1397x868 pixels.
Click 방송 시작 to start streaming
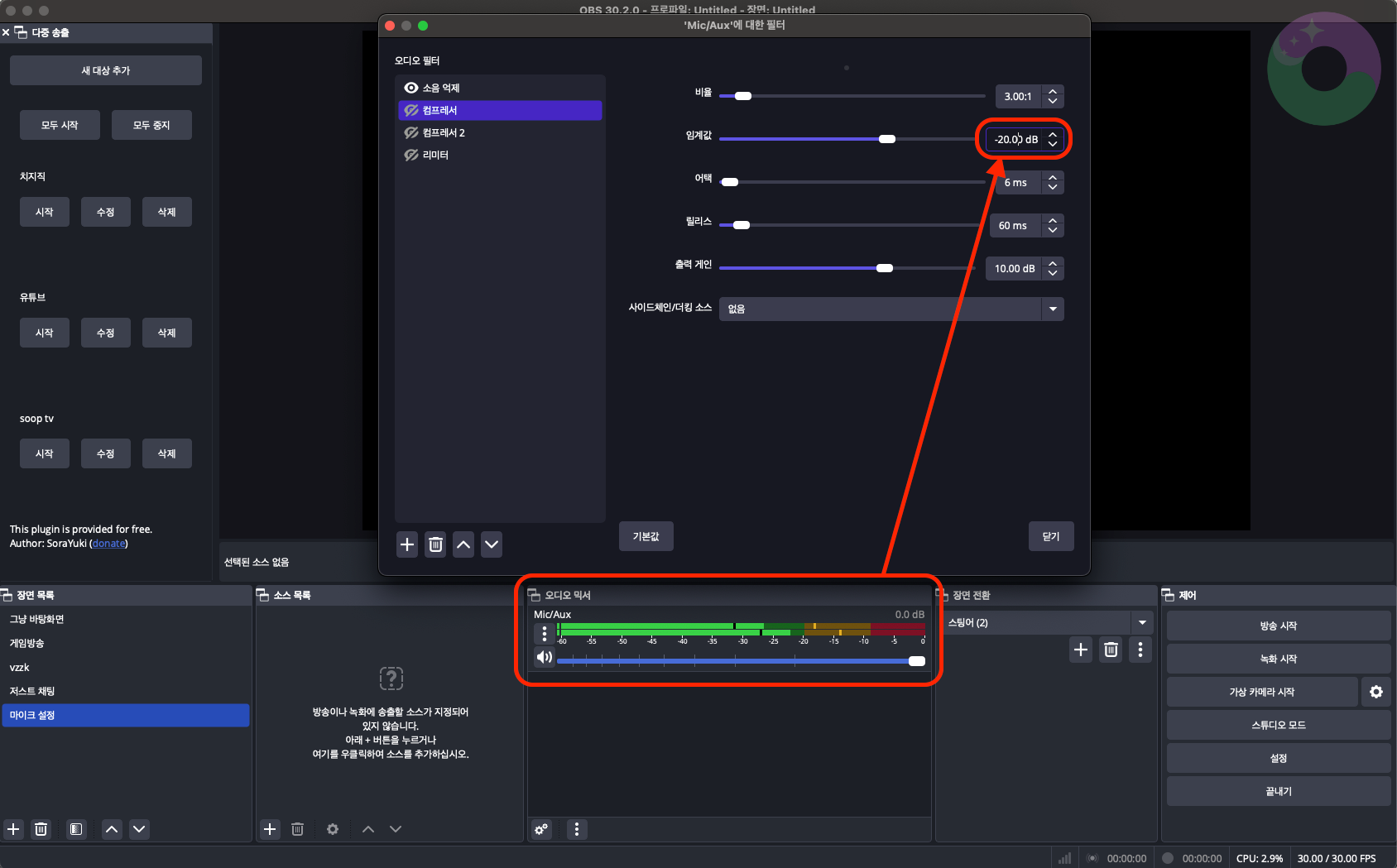(1279, 626)
